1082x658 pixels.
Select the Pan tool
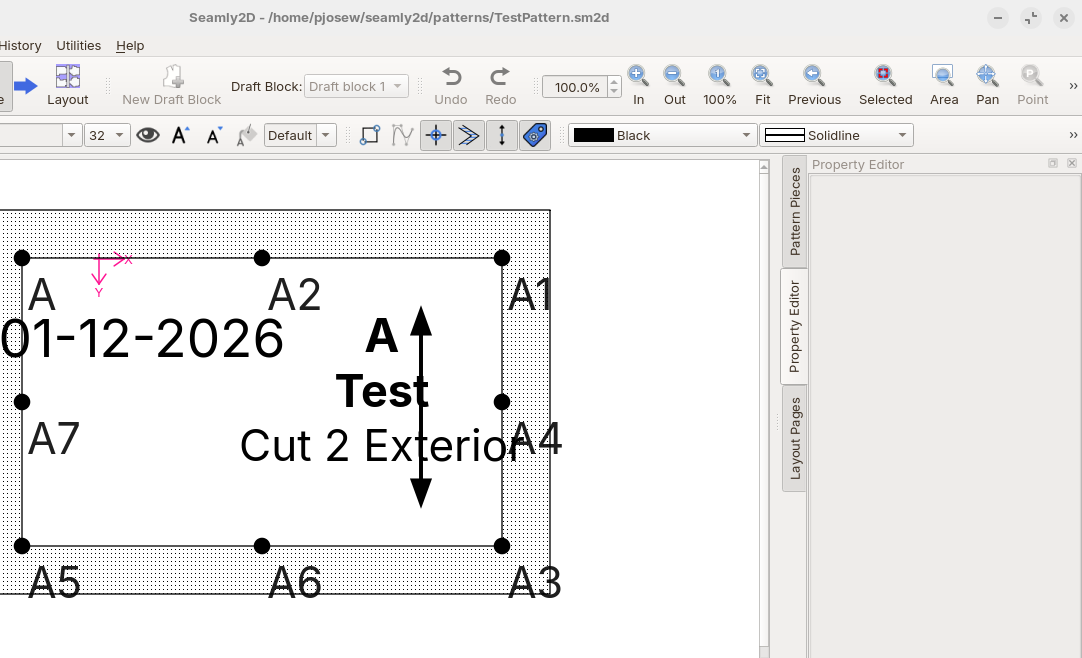[987, 76]
